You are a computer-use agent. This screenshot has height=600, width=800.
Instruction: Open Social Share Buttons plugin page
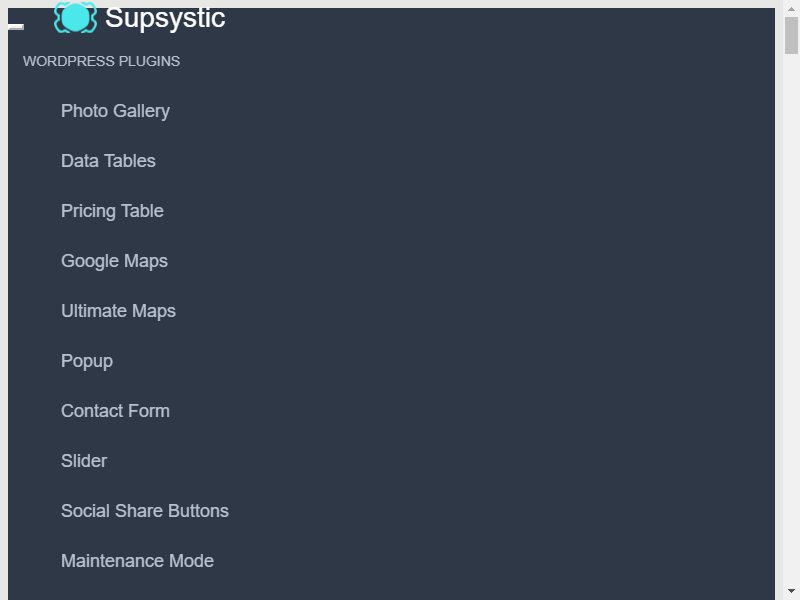coord(145,511)
